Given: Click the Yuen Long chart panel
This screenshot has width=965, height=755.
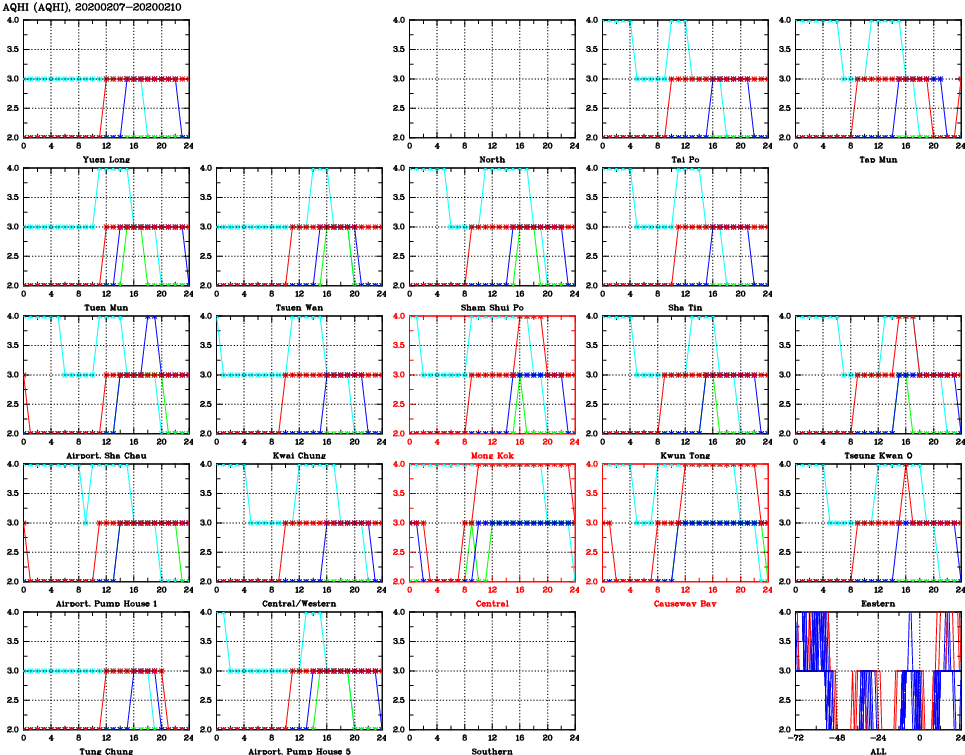Looking at the screenshot, I should pos(105,78).
